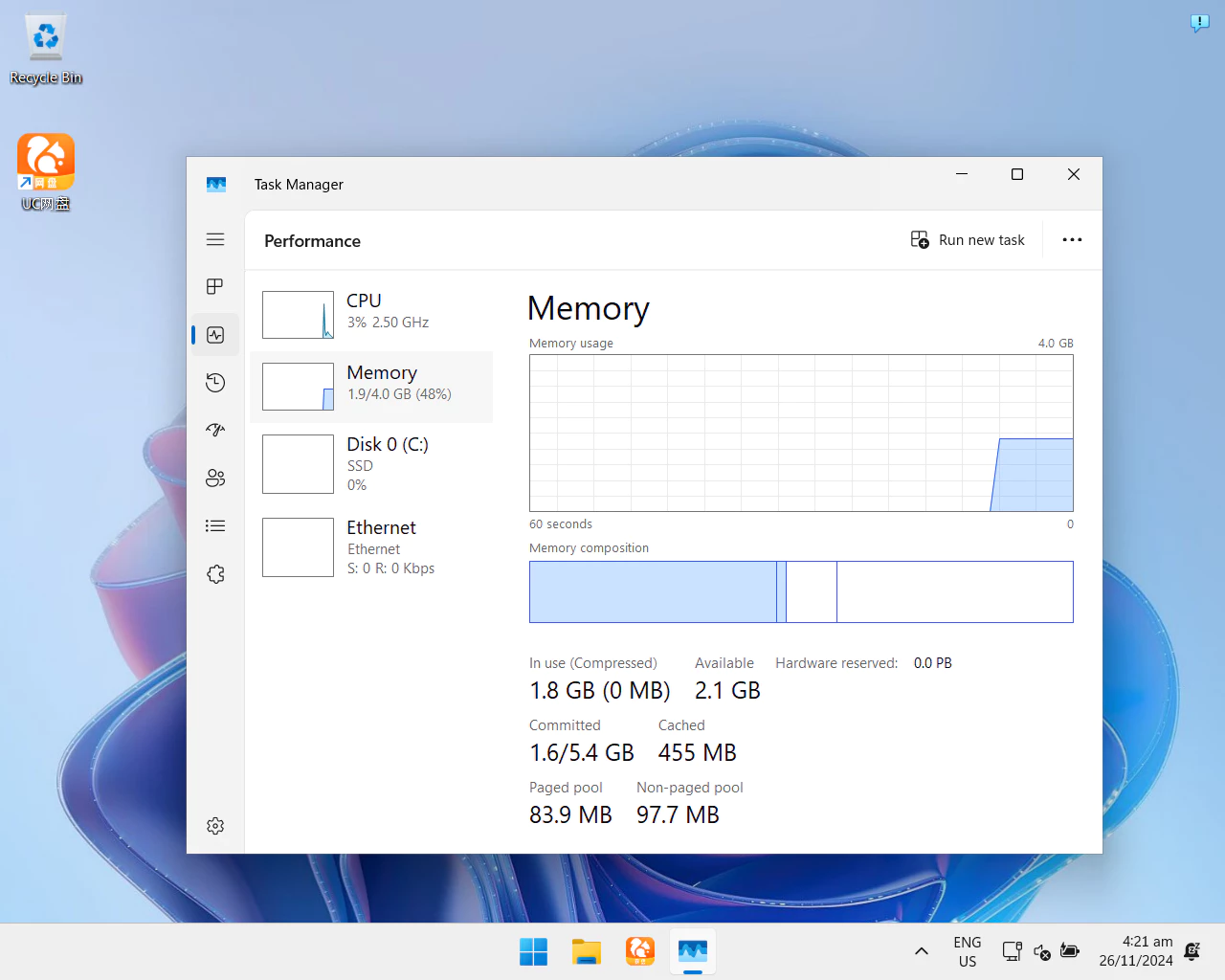Click the 83.9 MB Paged pool value
This screenshot has height=980, width=1225.
point(570,814)
